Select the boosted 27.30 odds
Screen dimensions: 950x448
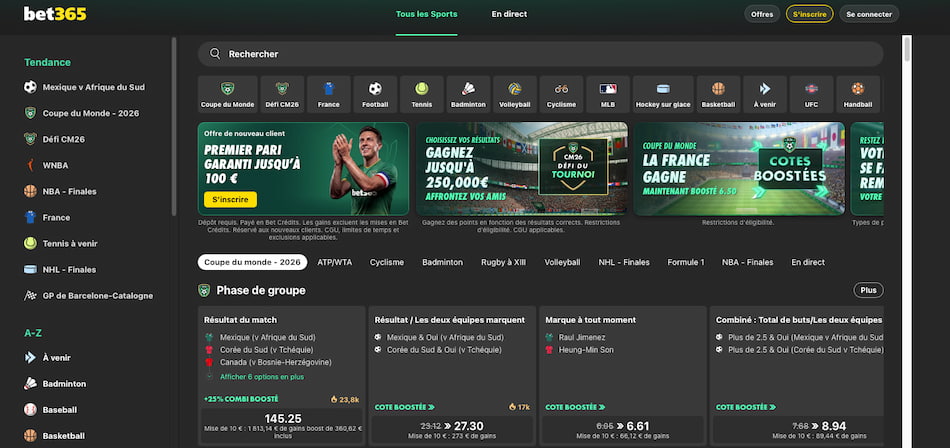tap(452, 429)
